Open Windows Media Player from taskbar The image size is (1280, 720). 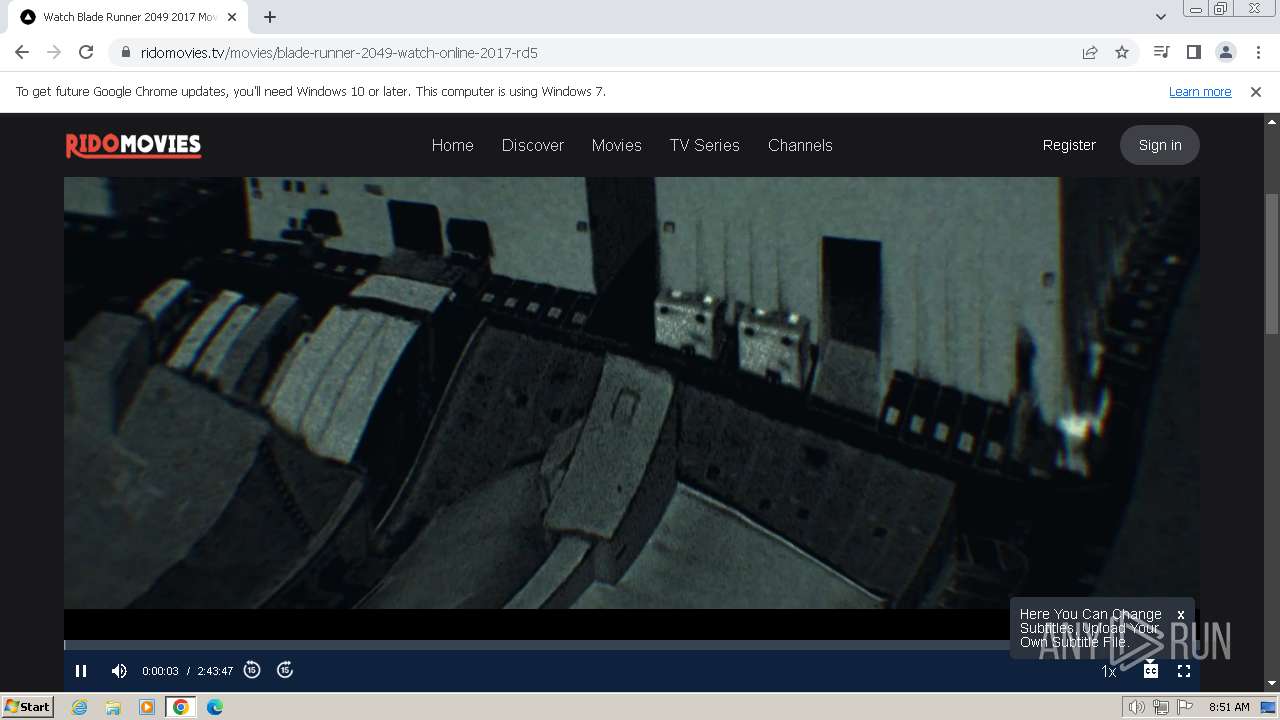(147, 707)
